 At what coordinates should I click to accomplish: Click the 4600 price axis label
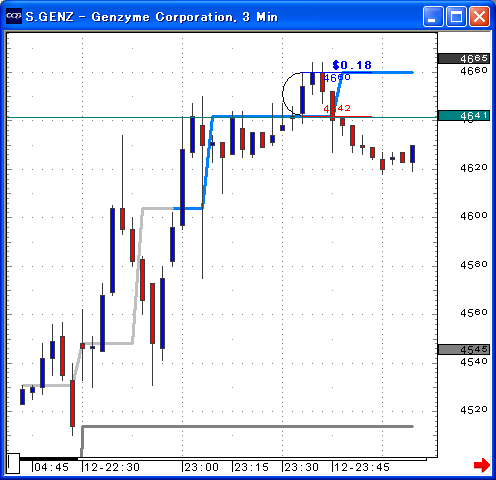[474, 216]
